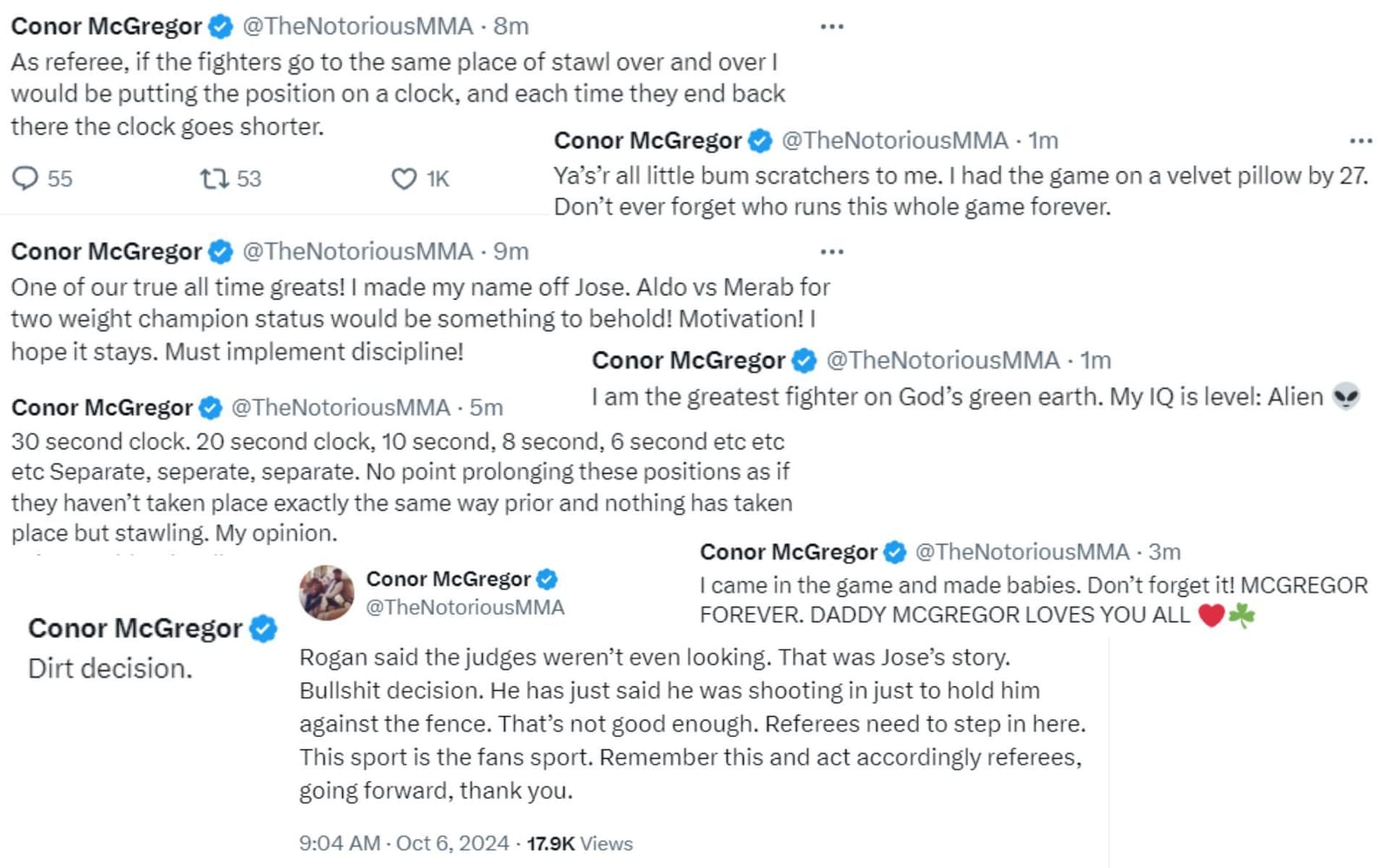The height and width of the screenshot is (868, 1389).
Task: Click the verified badge on the 30 second clock tweet
Action: tap(211, 407)
